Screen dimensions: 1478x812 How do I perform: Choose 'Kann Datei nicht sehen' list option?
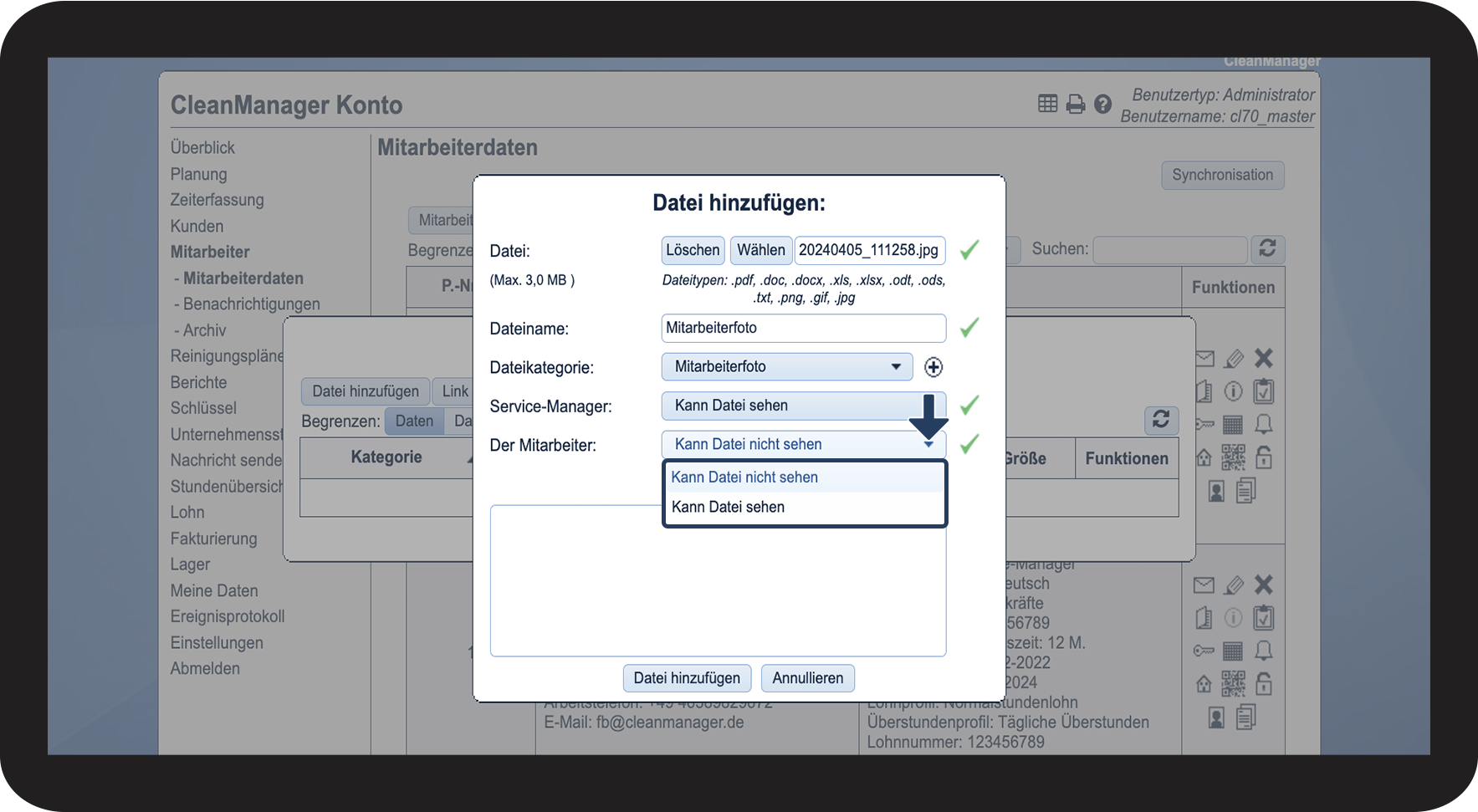pyautogui.click(x=804, y=477)
